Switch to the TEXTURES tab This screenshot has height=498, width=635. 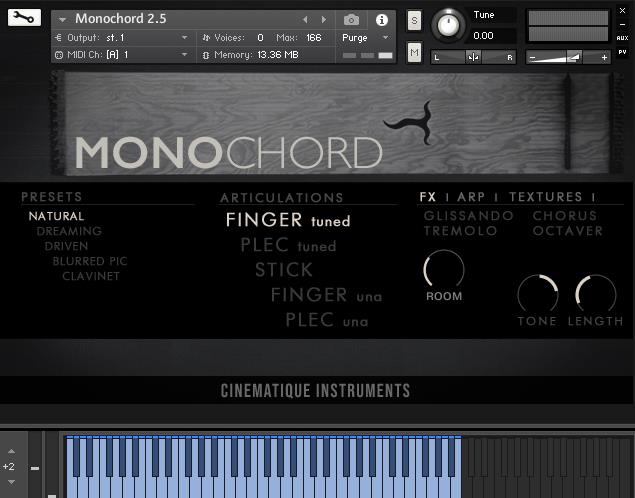tap(546, 197)
